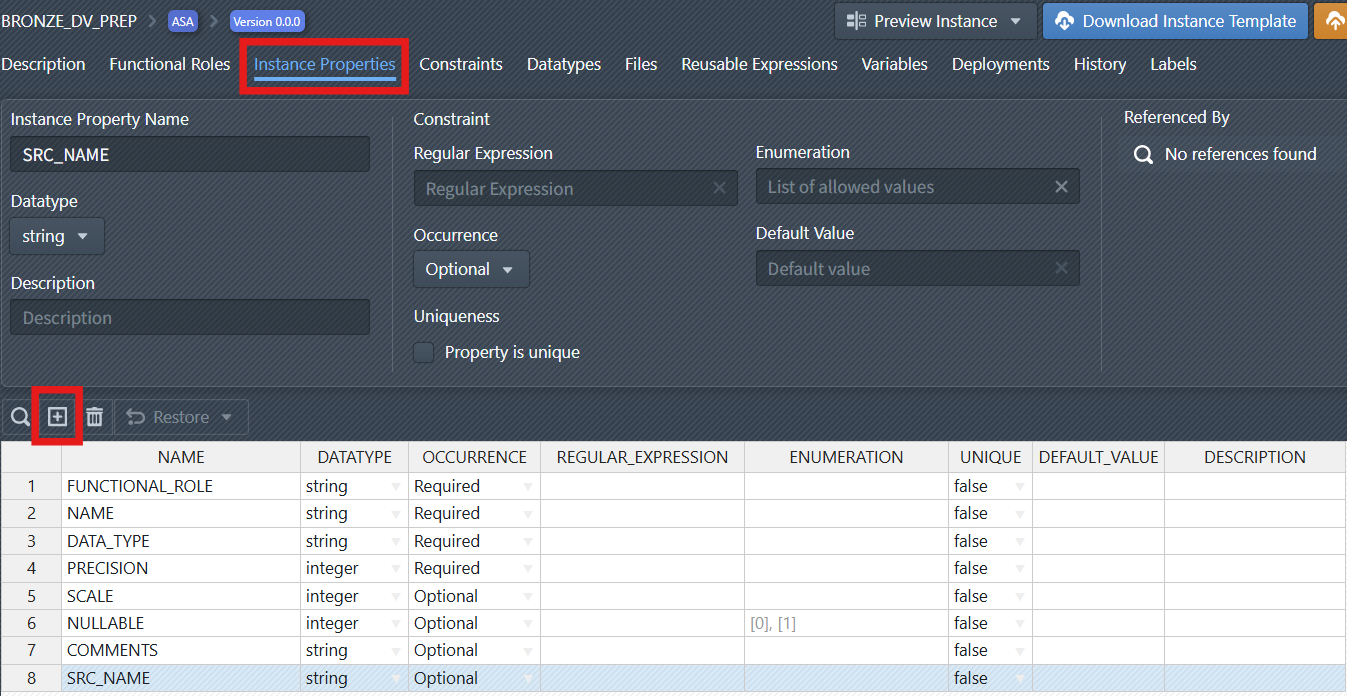Open the Reusable Expressions tab

coord(759,64)
